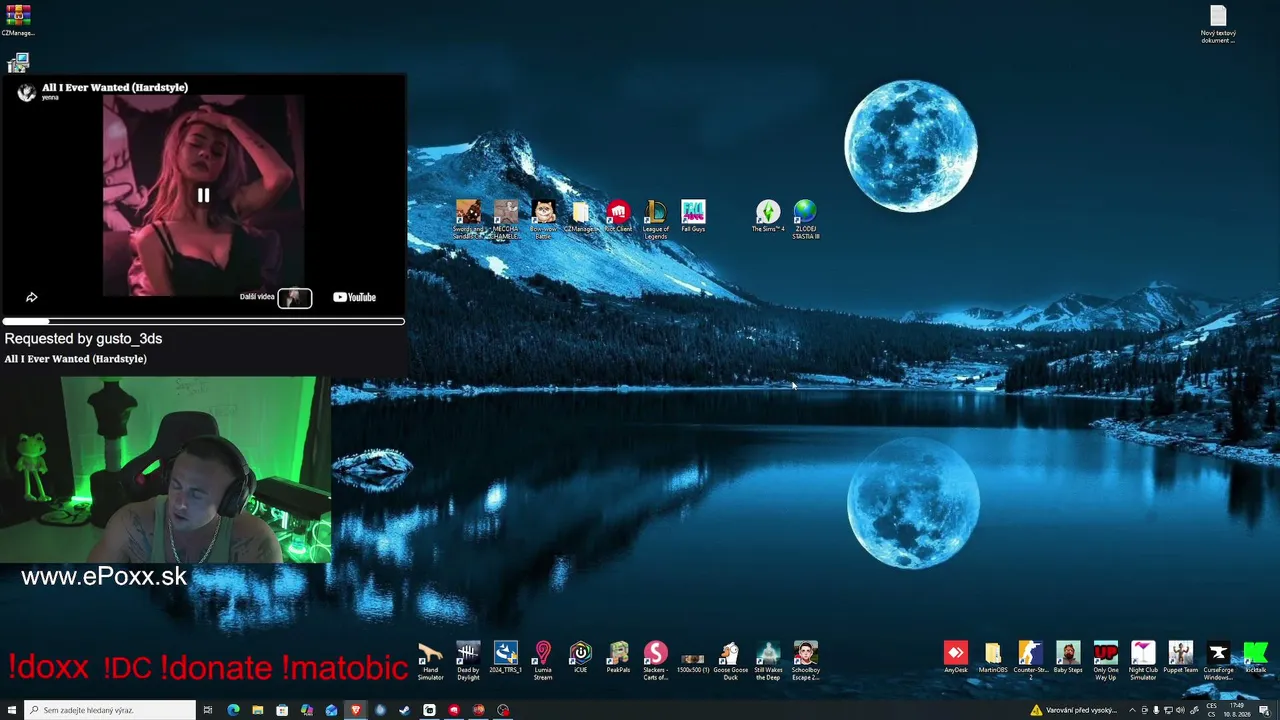Launch League of Legends shortcut
Viewport: 1280px width, 720px height.
(x=656, y=219)
